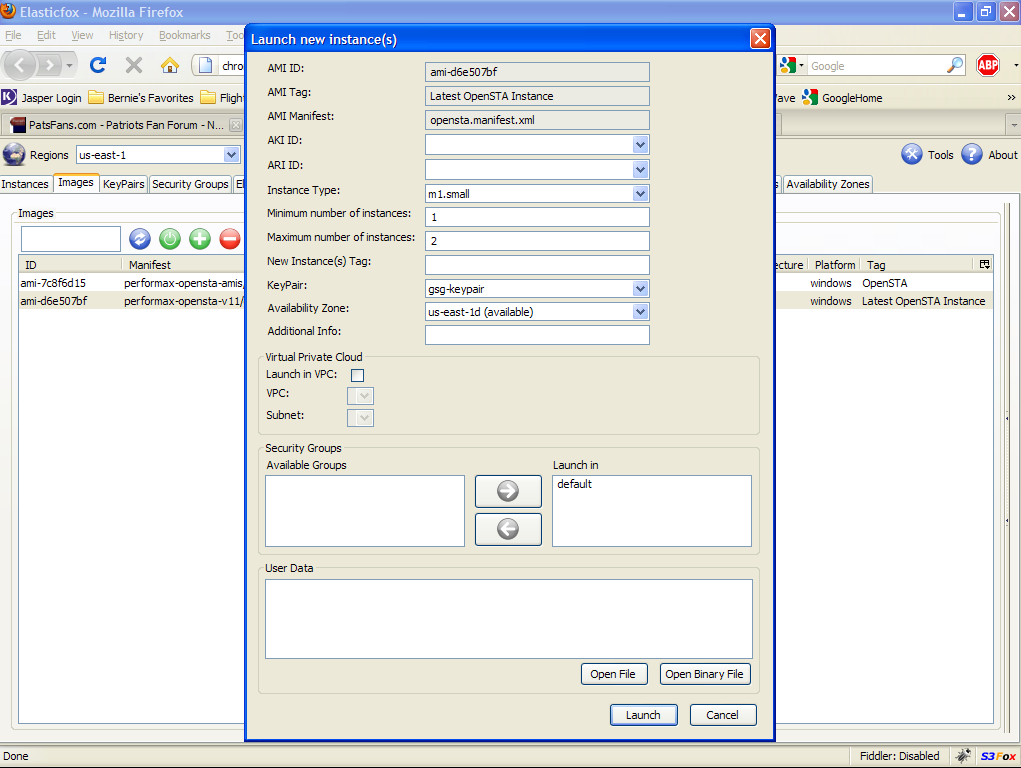
Task: Click Firefox reload page icon
Action: tap(98, 65)
